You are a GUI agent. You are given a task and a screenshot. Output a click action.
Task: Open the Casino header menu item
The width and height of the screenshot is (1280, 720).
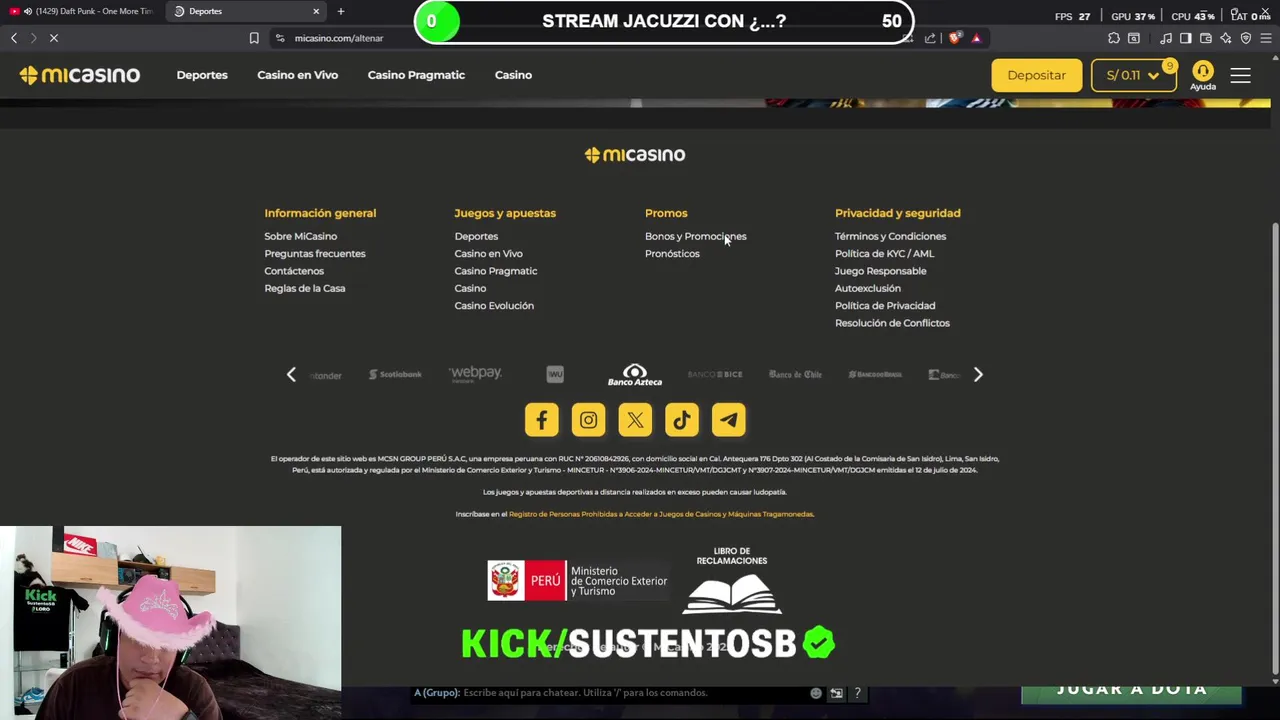(513, 75)
